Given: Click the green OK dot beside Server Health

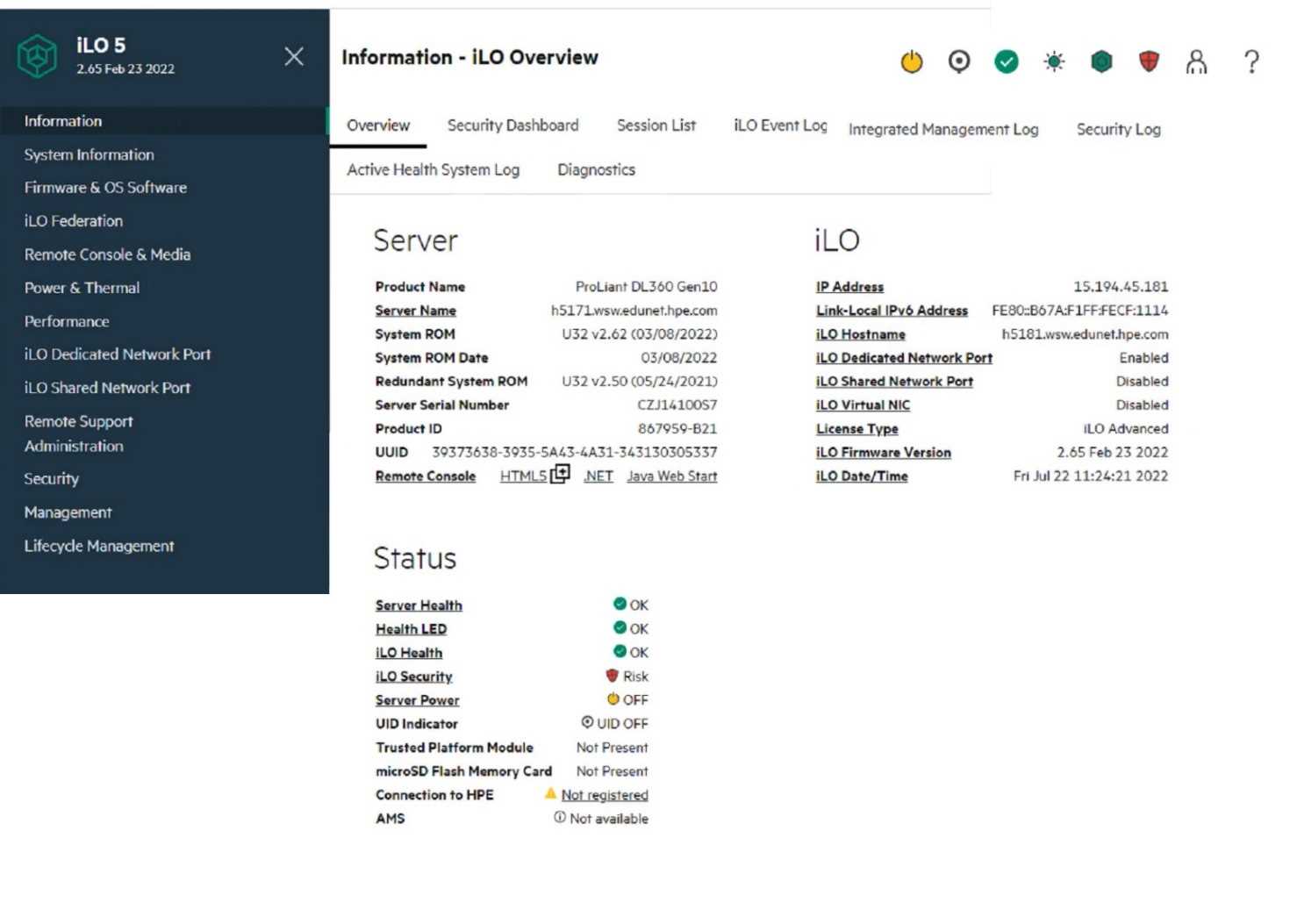Looking at the screenshot, I should (x=620, y=605).
